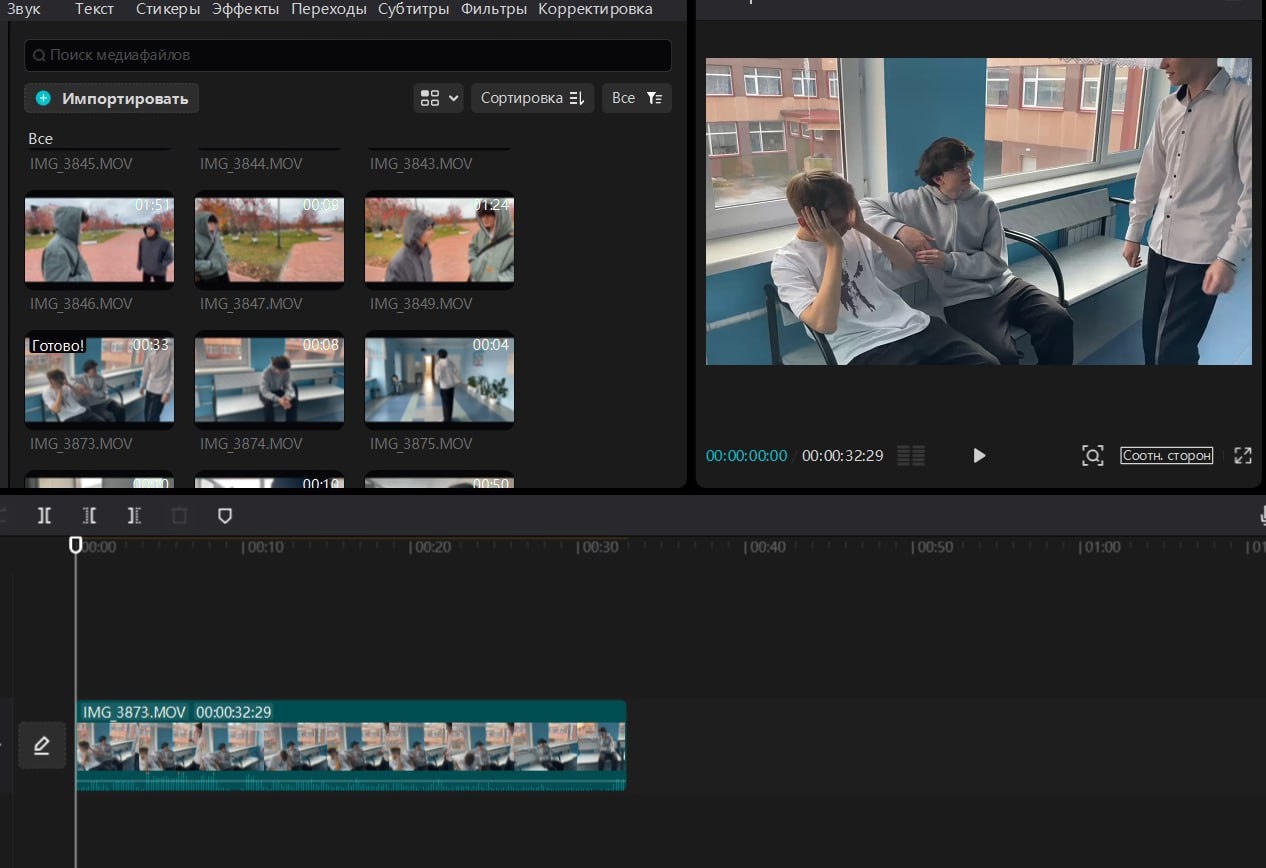The image size is (1266, 868).
Task: Enter fullscreen preview mode
Action: (1243, 456)
